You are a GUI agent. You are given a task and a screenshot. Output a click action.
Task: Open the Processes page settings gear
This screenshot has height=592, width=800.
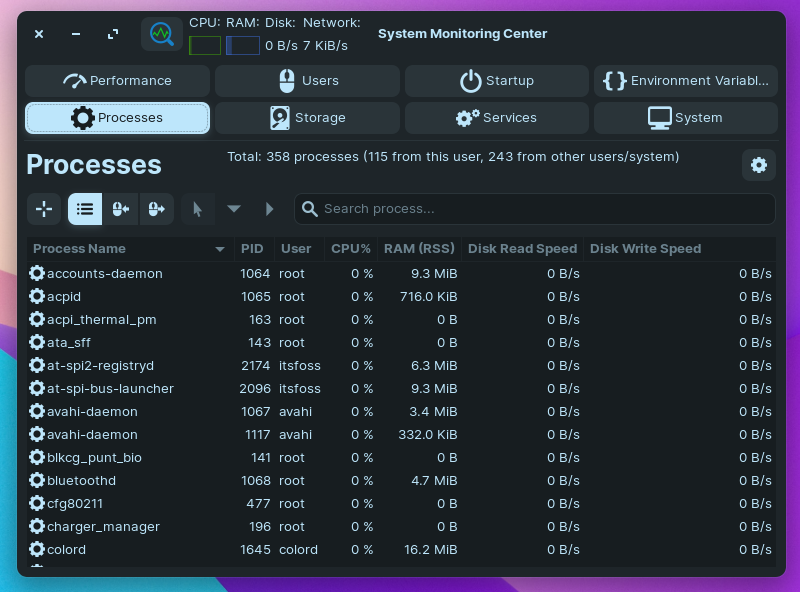pos(759,165)
